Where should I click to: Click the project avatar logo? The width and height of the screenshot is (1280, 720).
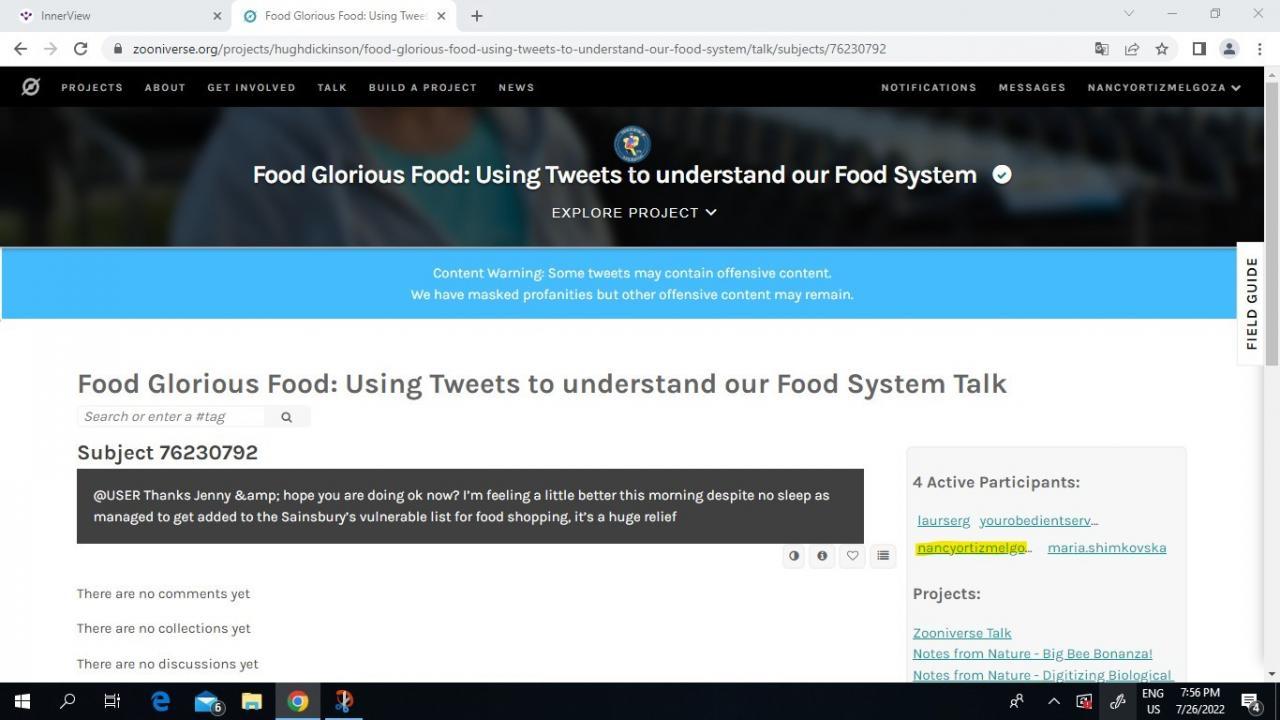(632, 144)
